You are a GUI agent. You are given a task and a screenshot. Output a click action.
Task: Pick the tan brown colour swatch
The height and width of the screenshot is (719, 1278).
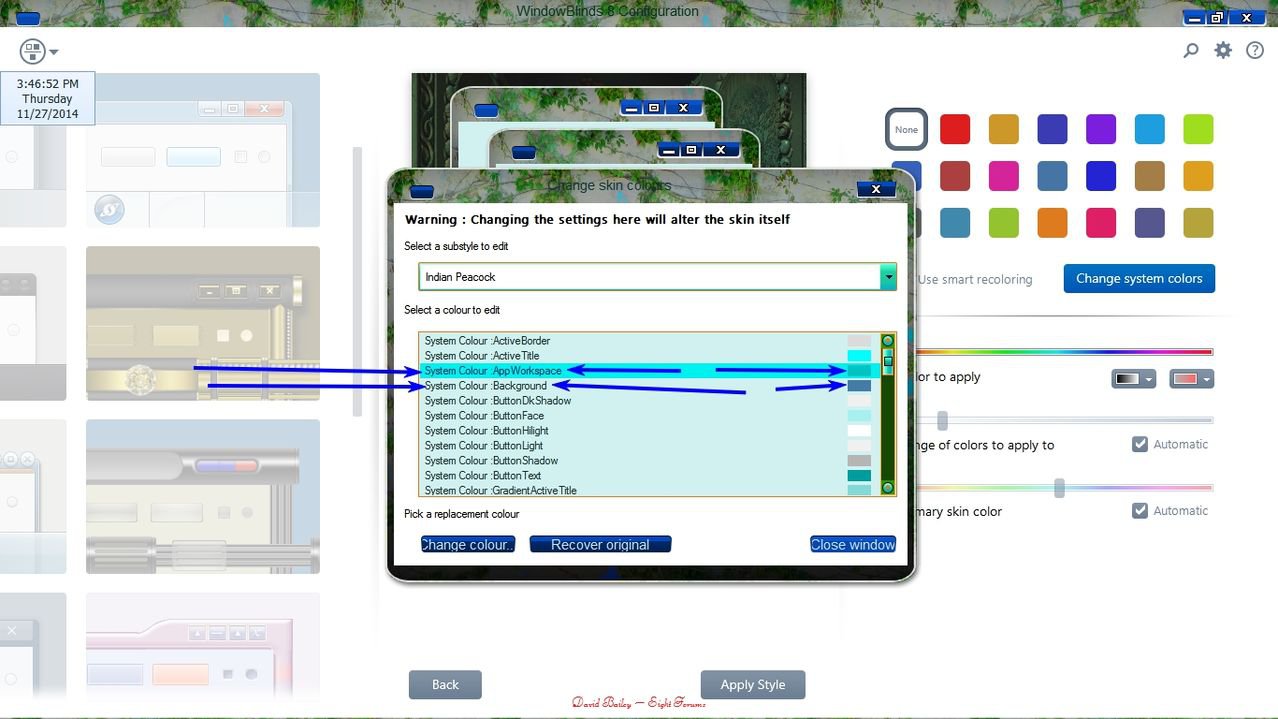click(x=1150, y=176)
